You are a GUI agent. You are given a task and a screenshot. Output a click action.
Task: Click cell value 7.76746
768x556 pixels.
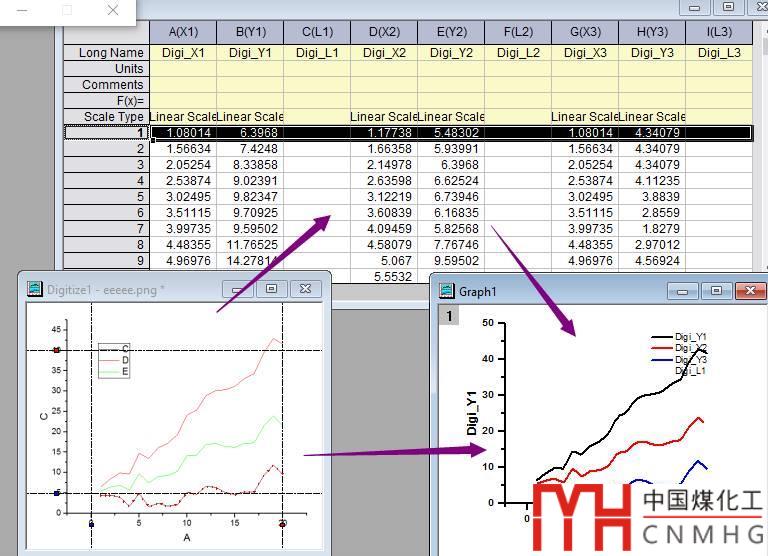451,245
